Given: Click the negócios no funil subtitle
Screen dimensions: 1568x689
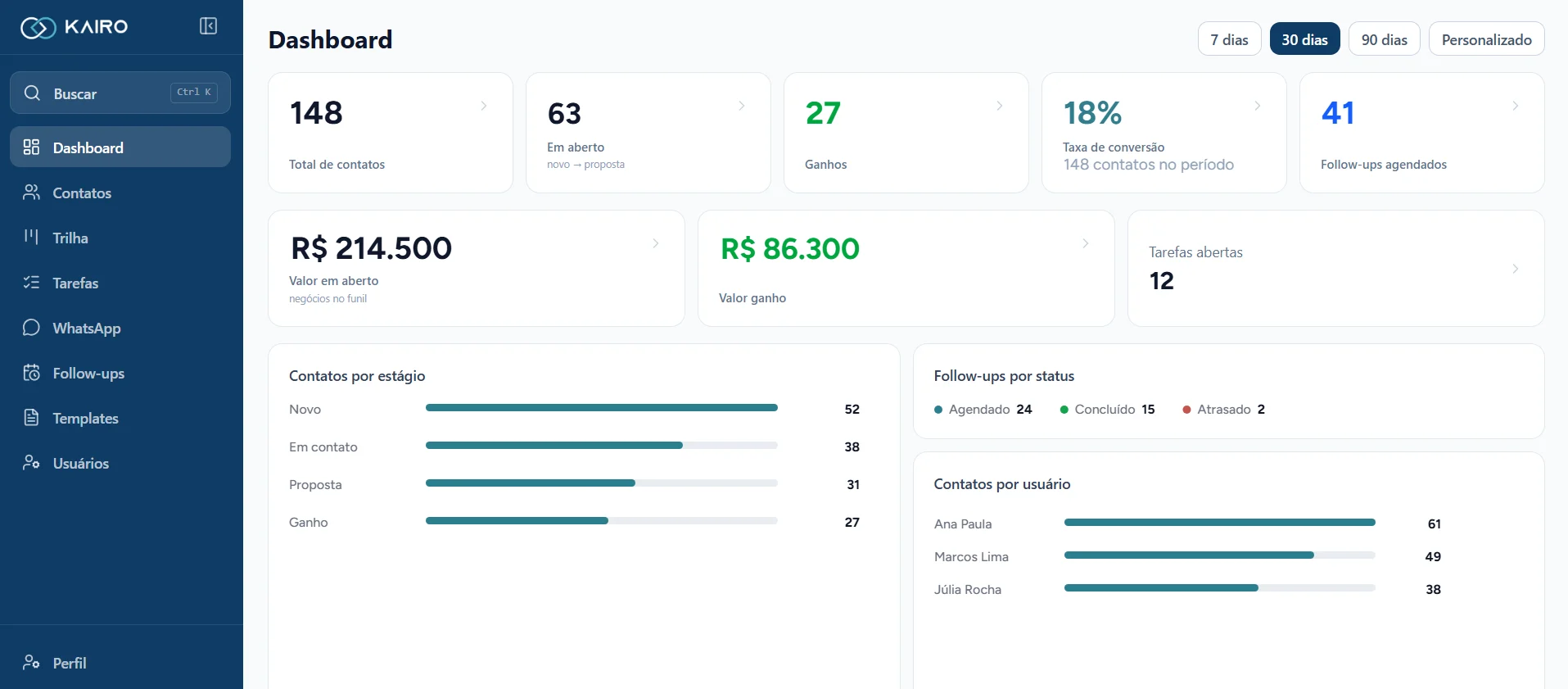Looking at the screenshot, I should coord(328,299).
